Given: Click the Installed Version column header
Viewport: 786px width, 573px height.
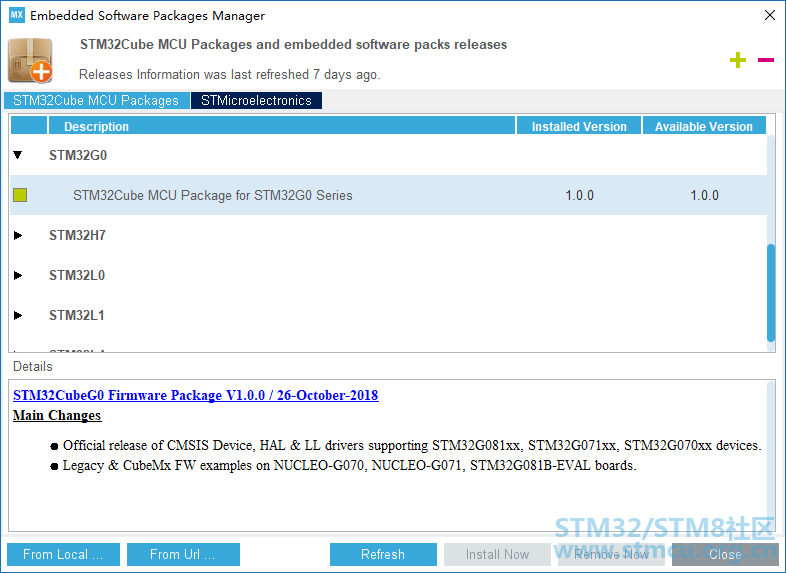Looking at the screenshot, I should [x=579, y=126].
